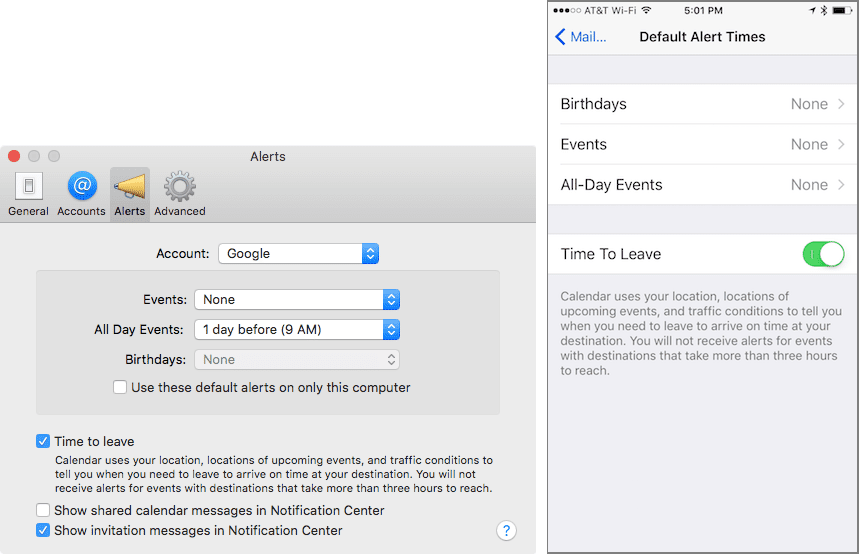Tap the battery indicator on iPhone
The height and width of the screenshot is (554, 859).
(842, 10)
